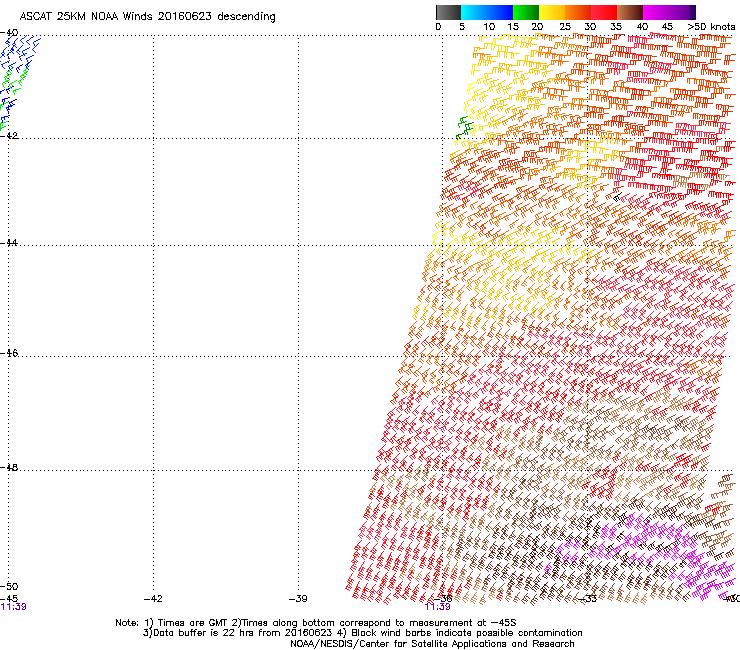Select the '-42' longitude axis label

click(153, 599)
